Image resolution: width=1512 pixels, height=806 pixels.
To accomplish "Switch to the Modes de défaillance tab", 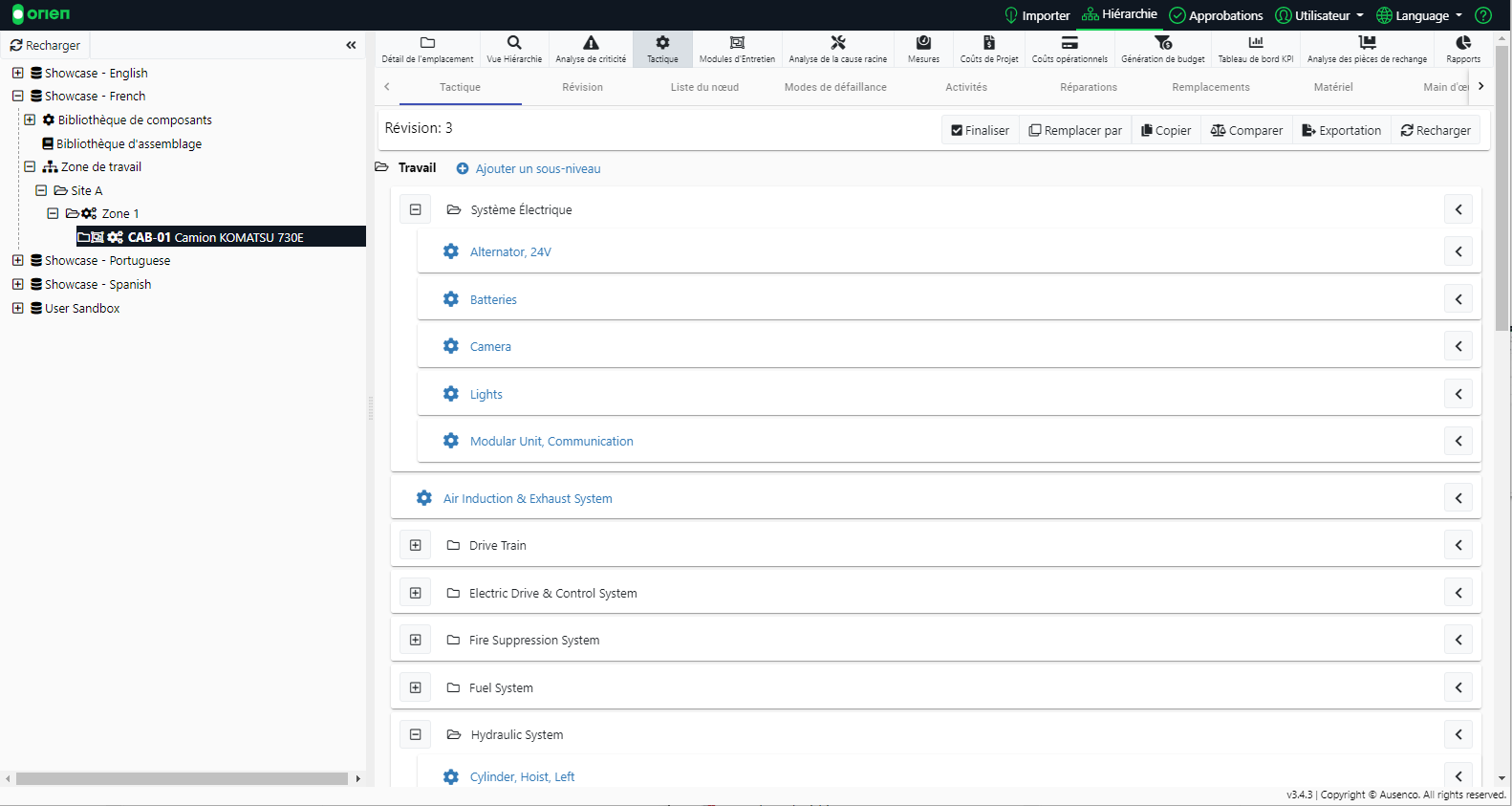I will 835,87.
